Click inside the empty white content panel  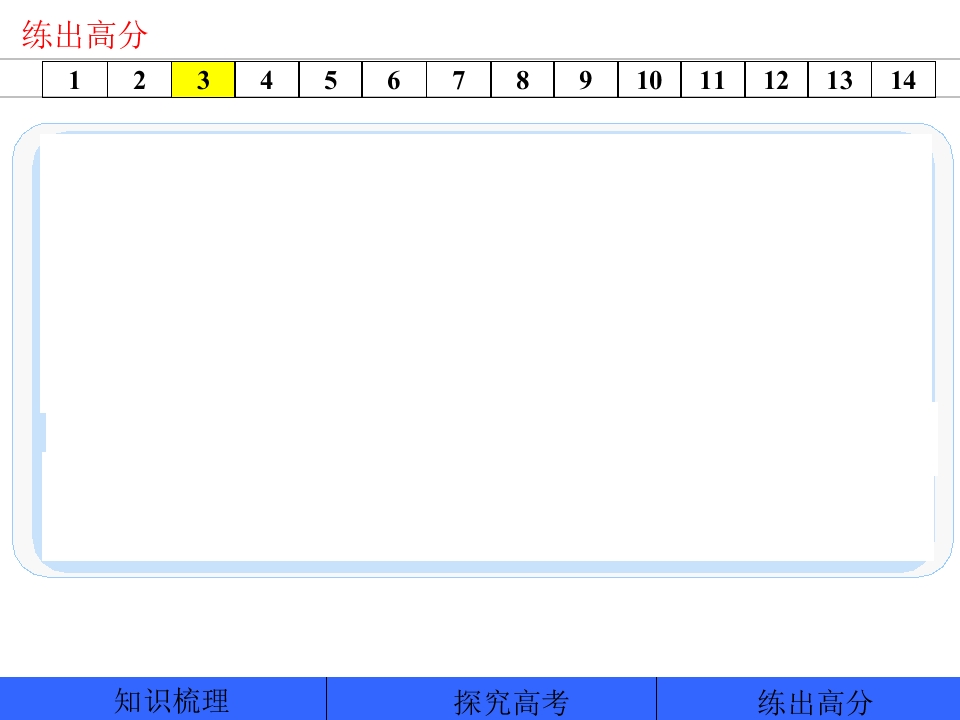point(487,347)
